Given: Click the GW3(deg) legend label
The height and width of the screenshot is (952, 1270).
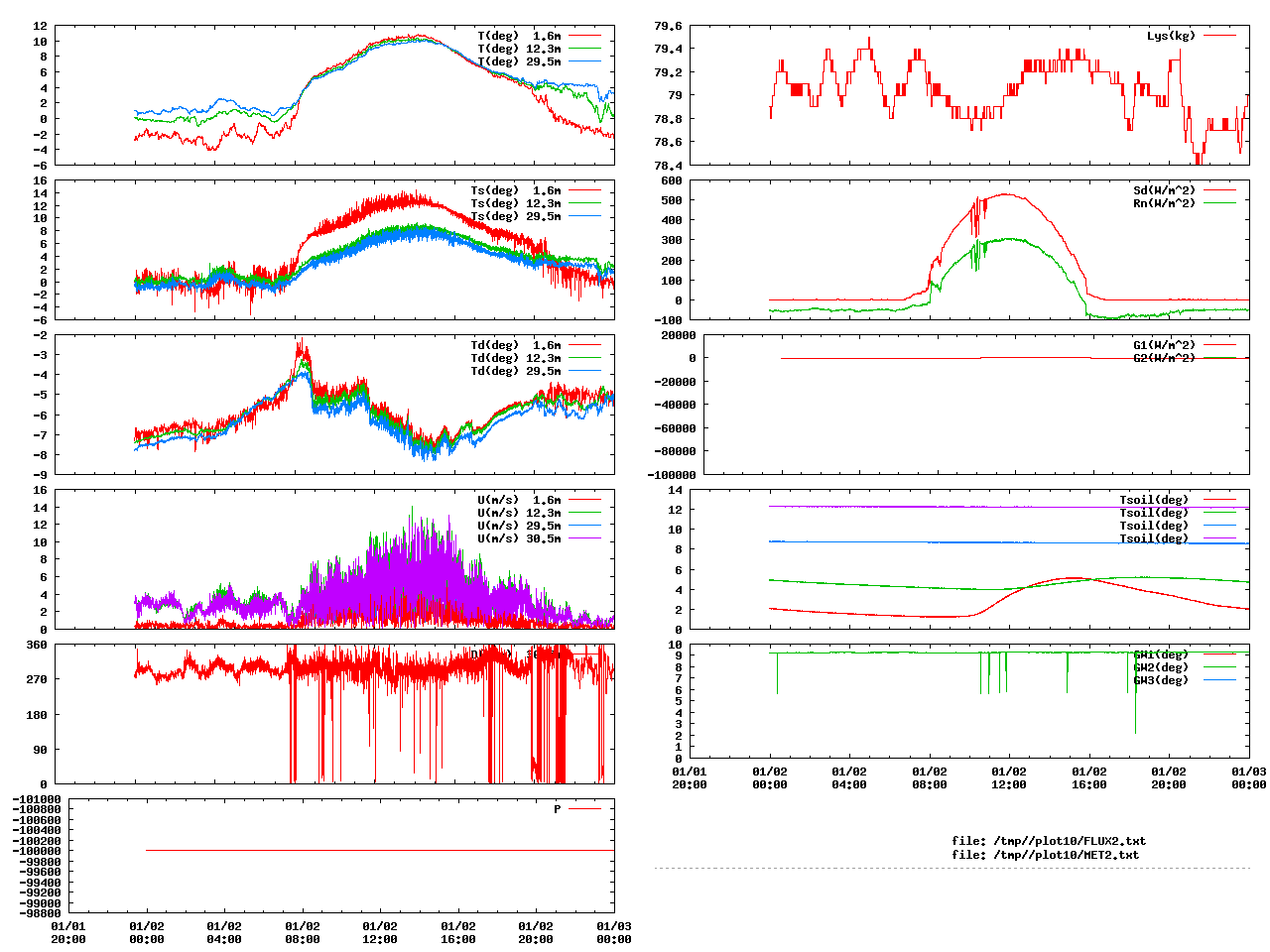Looking at the screenshot, I should click(x=1160, y=680).
